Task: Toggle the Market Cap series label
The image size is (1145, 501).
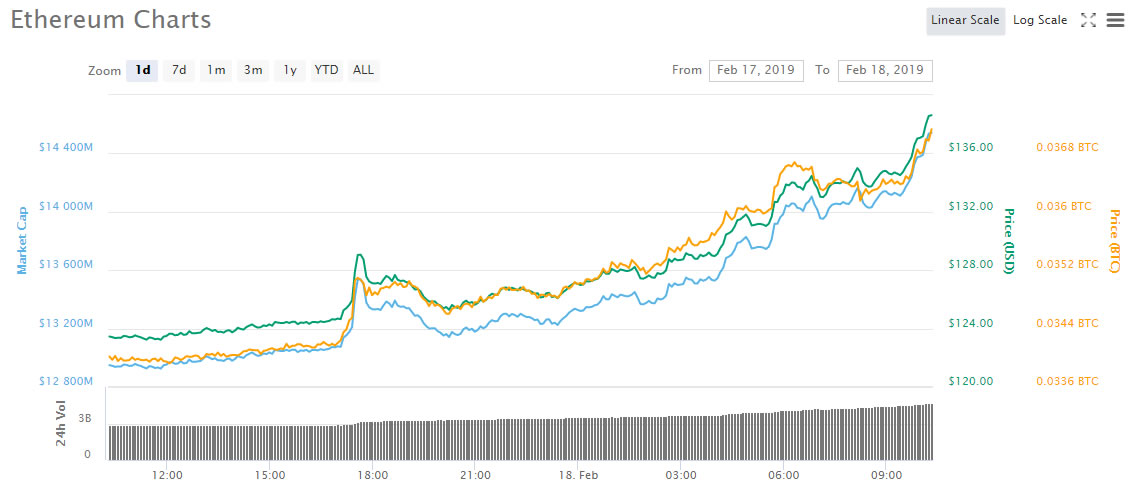Action: click(x=21, y=240)
